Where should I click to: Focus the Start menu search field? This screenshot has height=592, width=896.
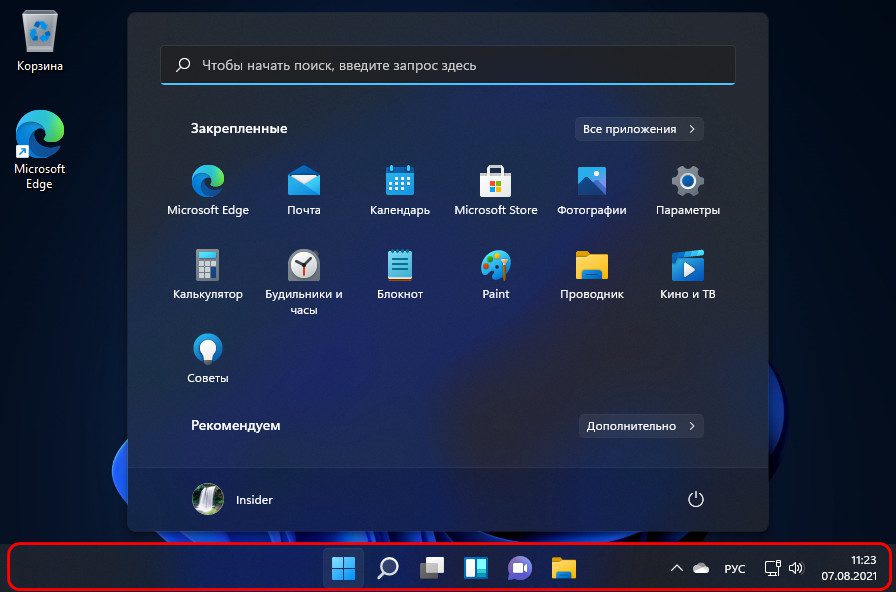point(448,65)
